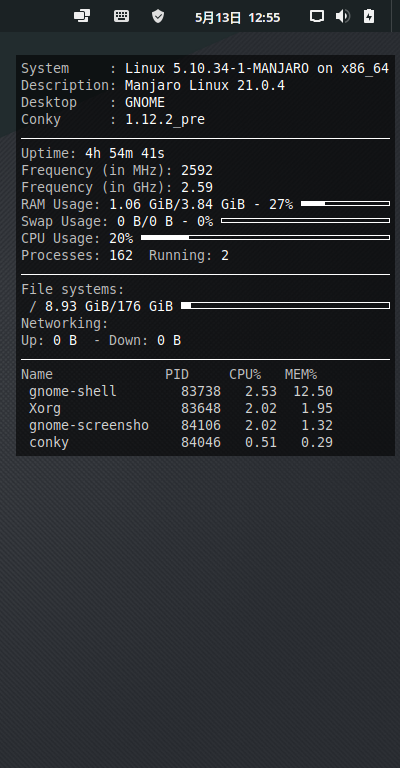Click the MEM% column header
This screenshot has width=400, height=768.
pyautogui.click(x=301, y=375)
